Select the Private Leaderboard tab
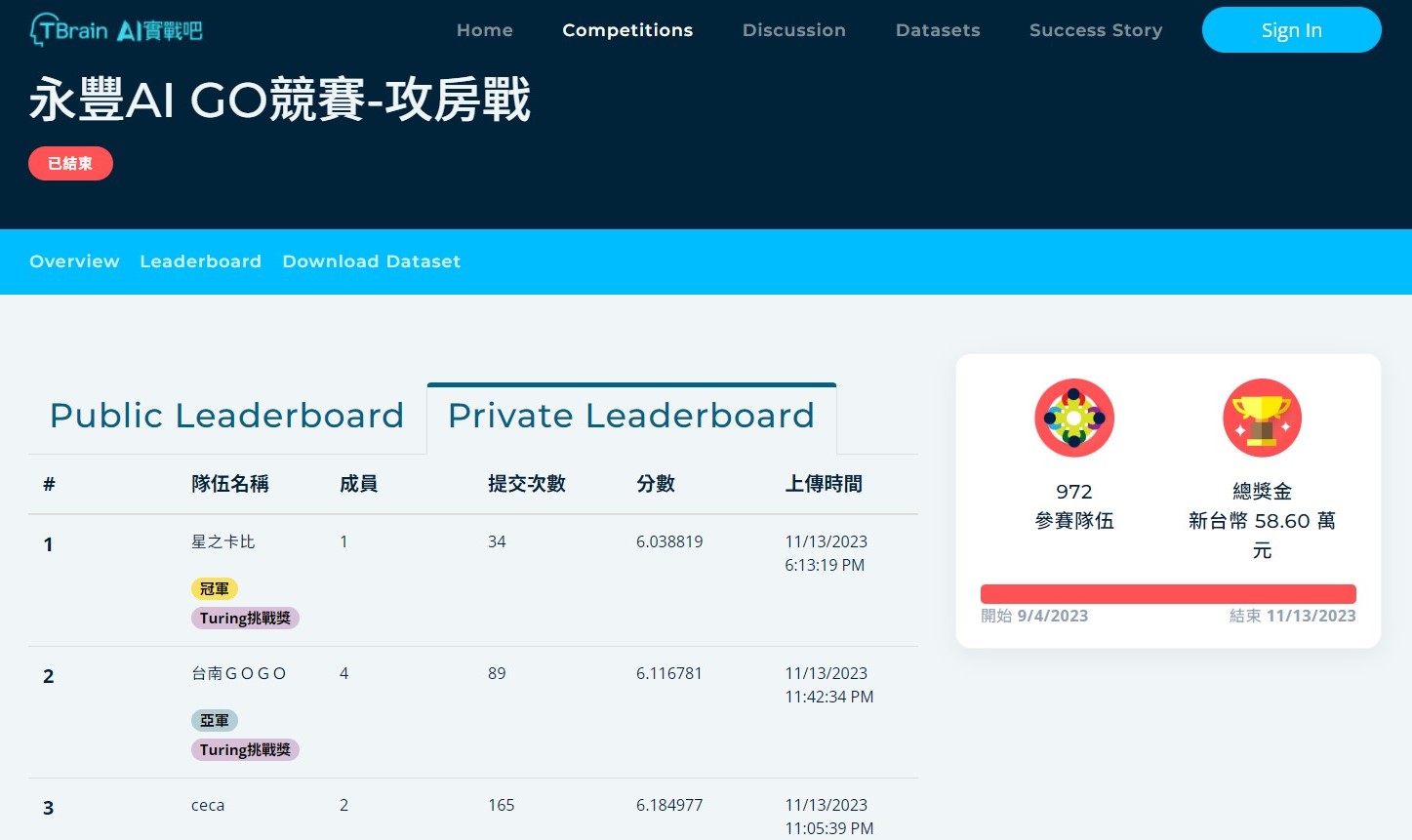The width and height of the screenshot is (1412, 840). [630, 416]
